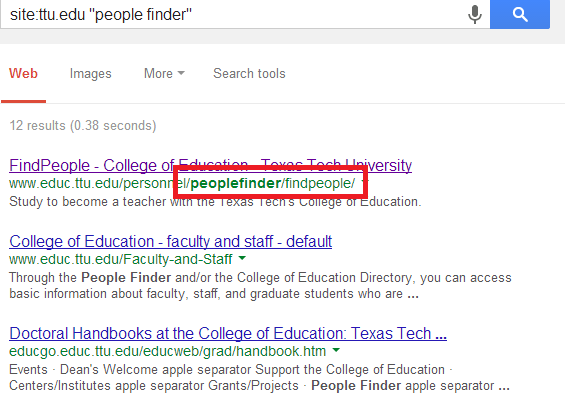Image resolution: width=566 pixels, height=405 pixels.
Task: Click the search query input field
Action: click(x=235, y=14)
